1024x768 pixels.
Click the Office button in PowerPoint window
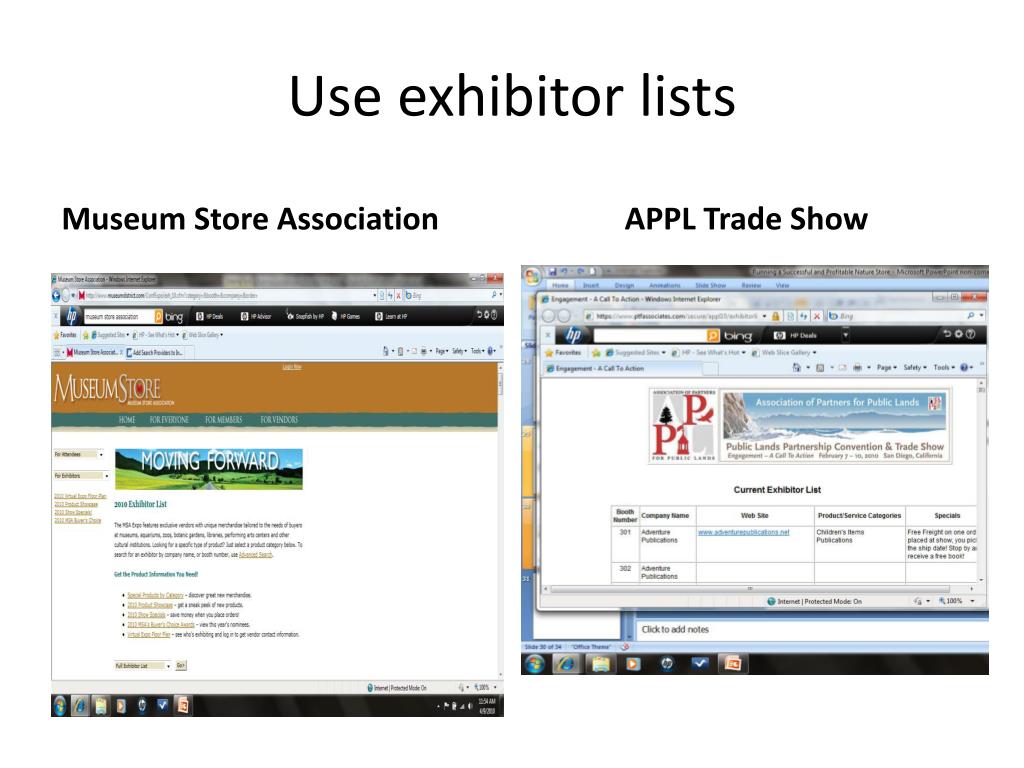pyautogui.click(x=533, y=276)
